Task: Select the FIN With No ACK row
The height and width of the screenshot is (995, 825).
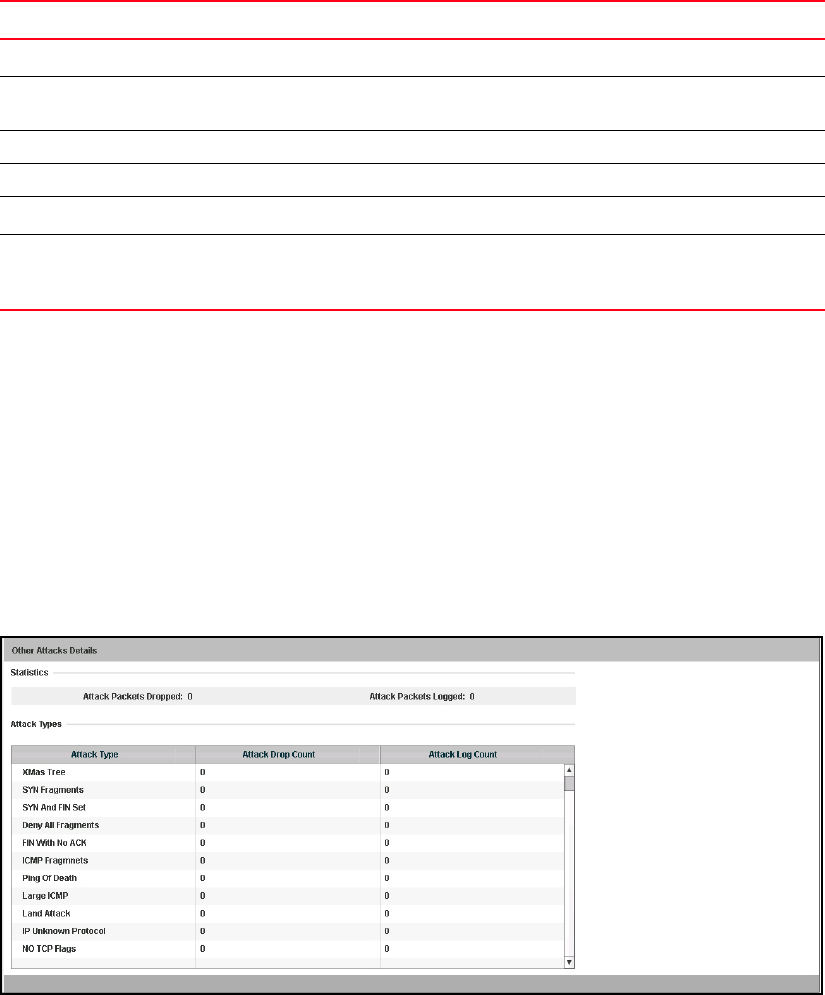Action: pos(287,843)
